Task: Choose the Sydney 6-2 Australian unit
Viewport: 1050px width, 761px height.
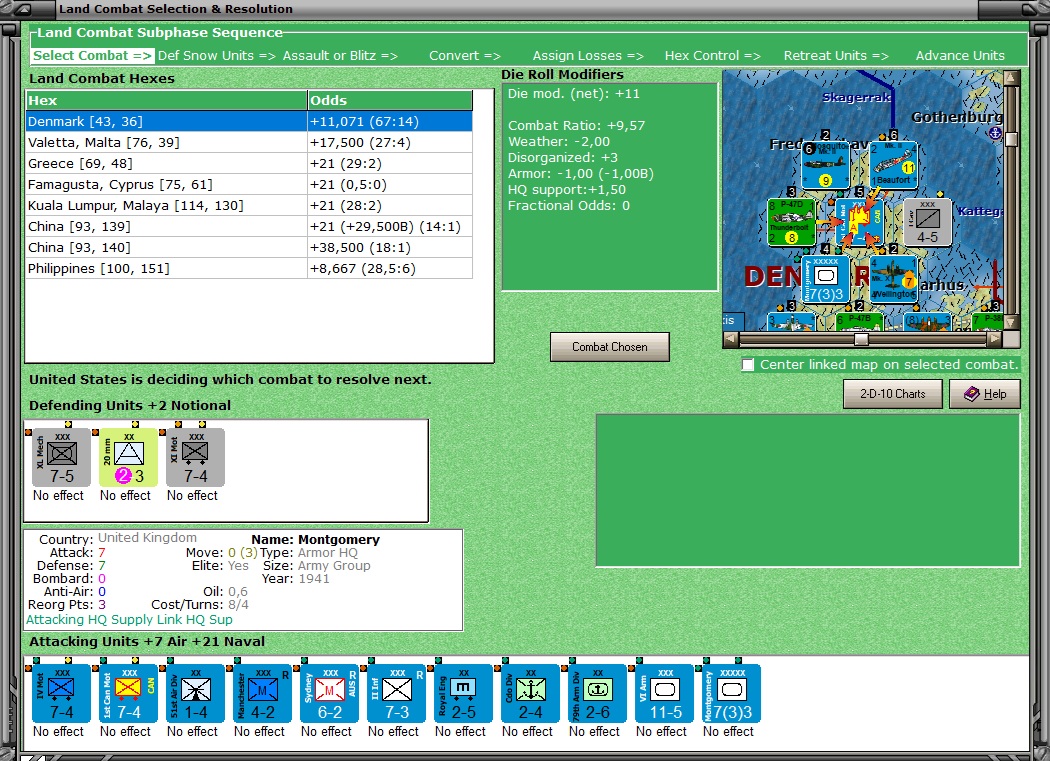Action: tap(329, 693)
